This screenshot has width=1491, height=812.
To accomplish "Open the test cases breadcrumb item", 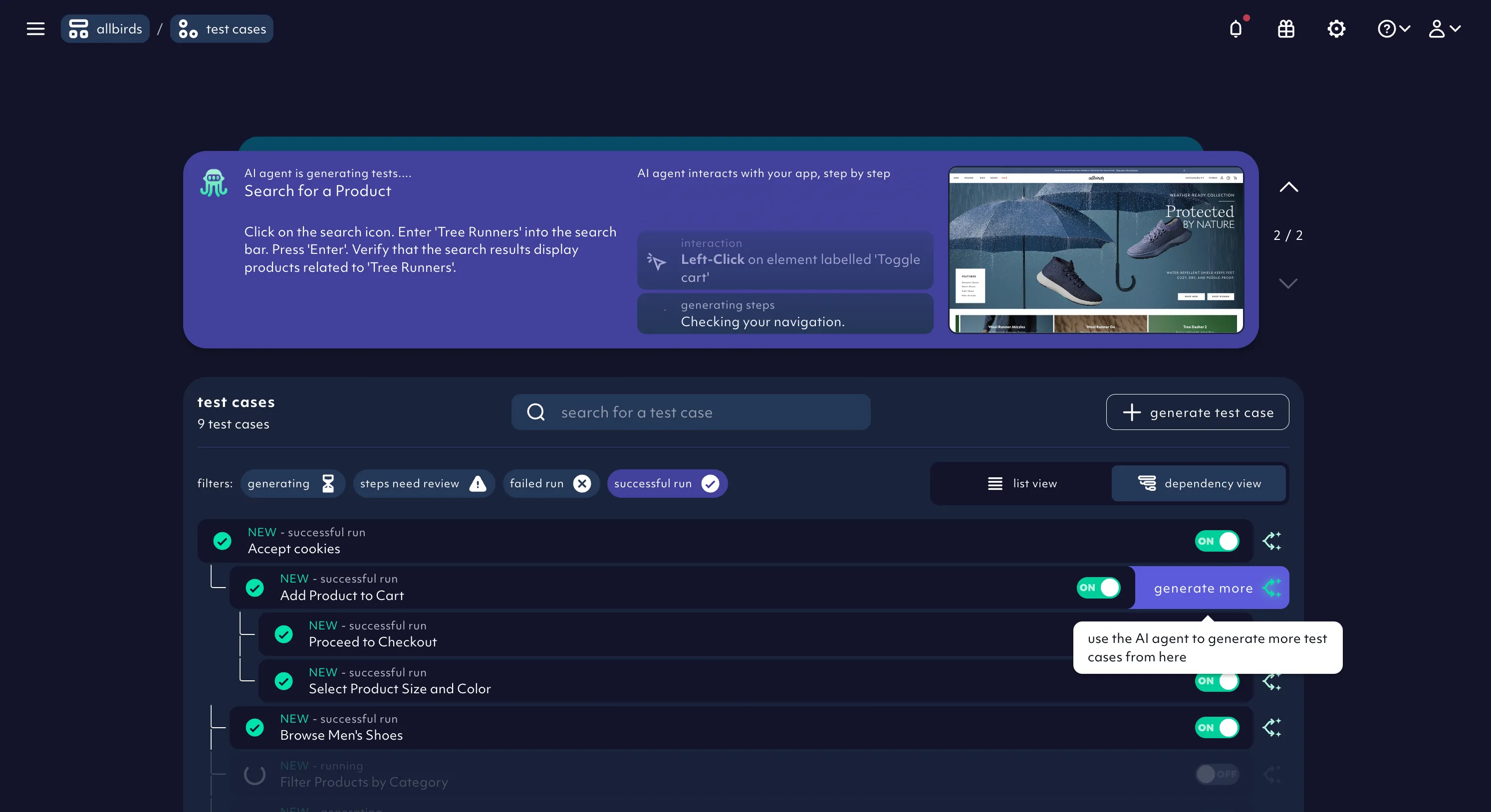I will [x=222, y=28].
